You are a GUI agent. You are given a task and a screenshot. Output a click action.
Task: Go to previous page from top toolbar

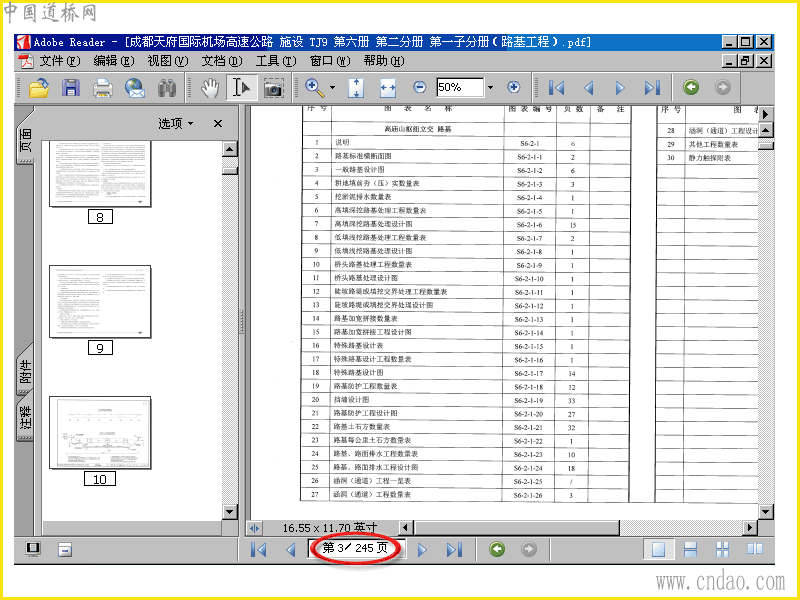point(589,88)
